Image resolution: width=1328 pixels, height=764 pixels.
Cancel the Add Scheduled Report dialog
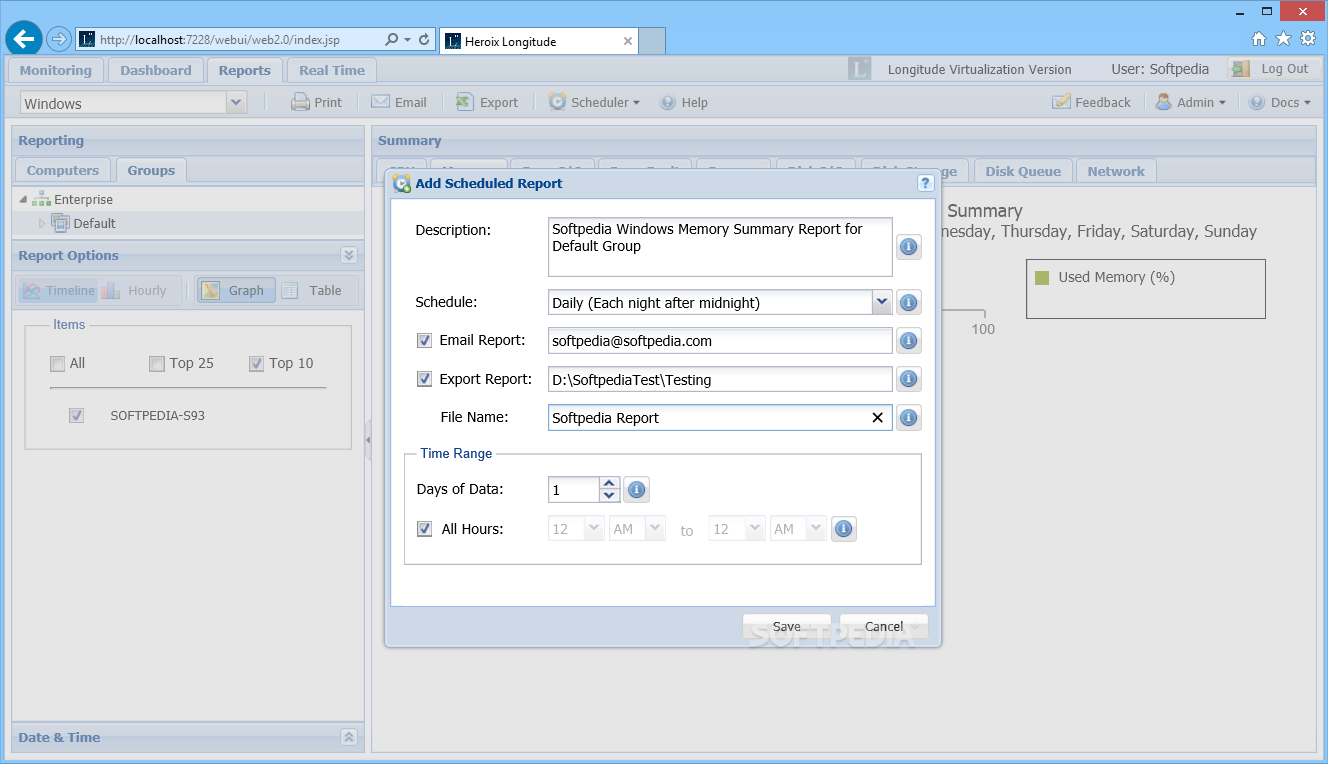coord(884,626)
